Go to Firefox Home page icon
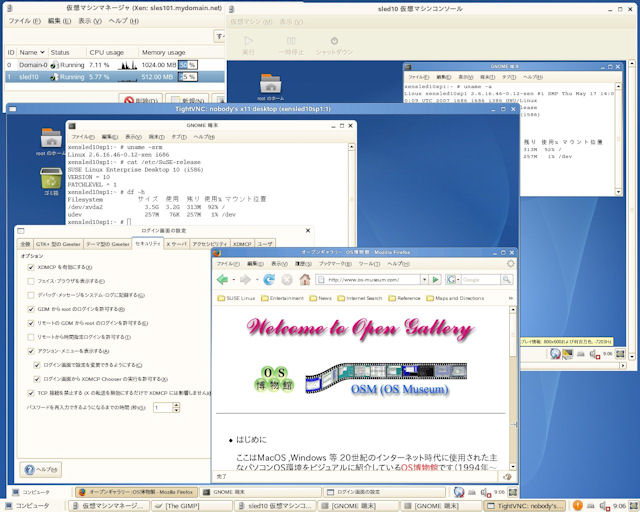The height and width of the screenshot is (512, 640). (x=304, y=280)
